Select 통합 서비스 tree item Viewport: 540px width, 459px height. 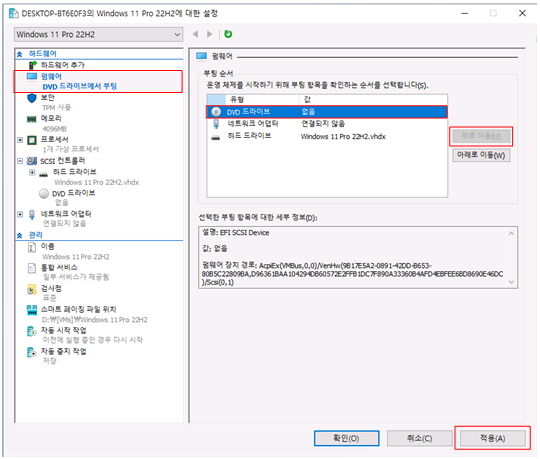point(59,268)
